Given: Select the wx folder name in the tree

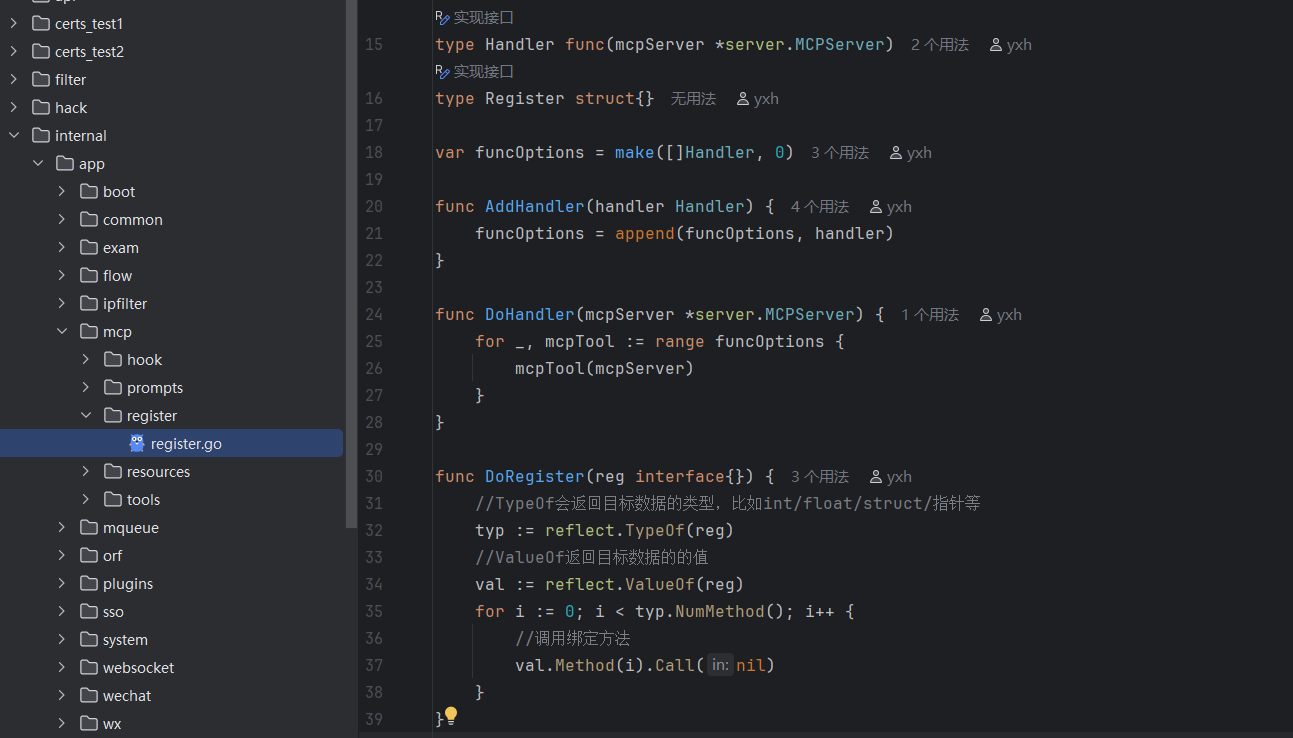Looking at the screenshot, I should [112, 723].
